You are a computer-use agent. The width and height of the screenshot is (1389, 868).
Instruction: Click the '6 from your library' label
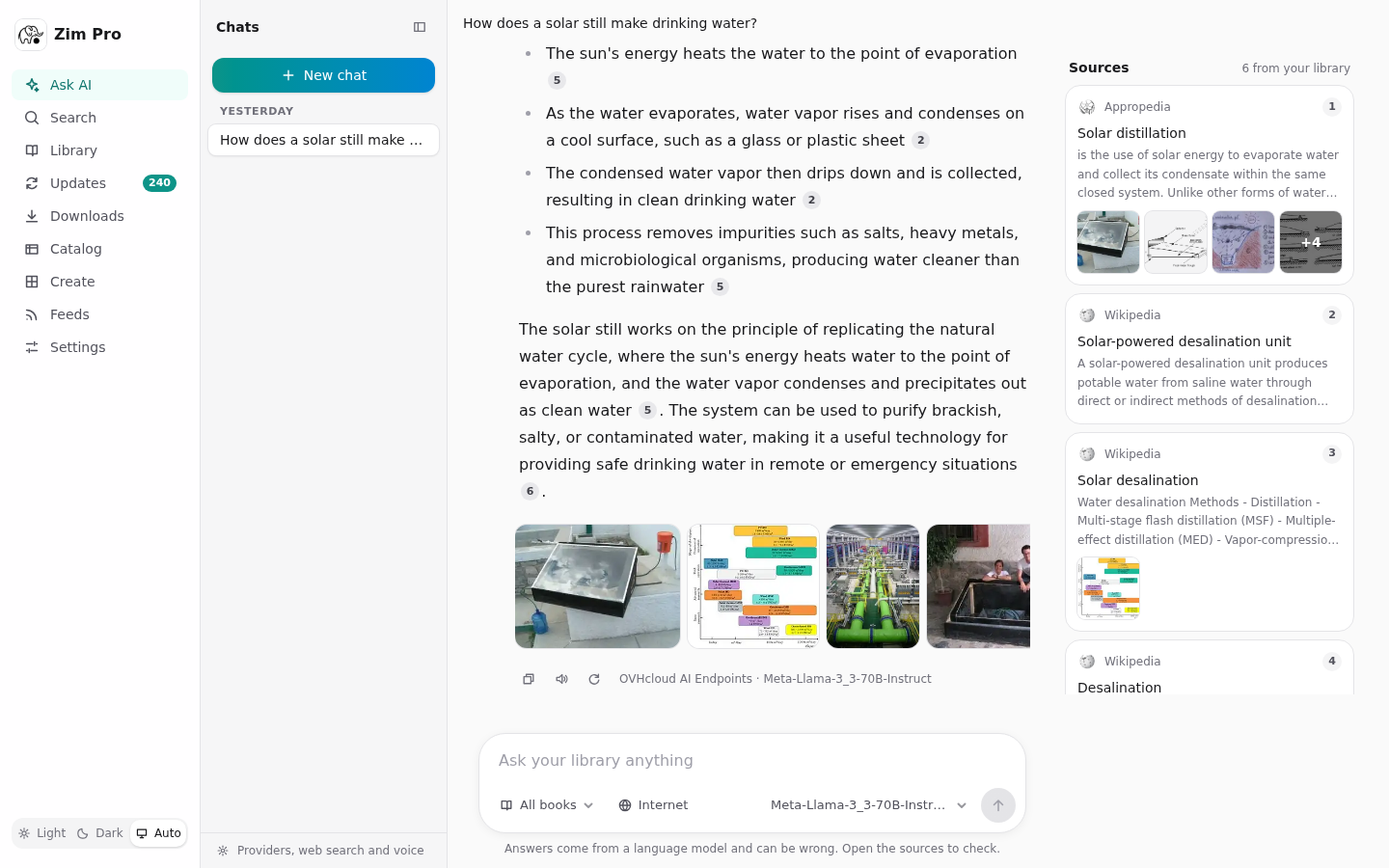point(1295,68)
